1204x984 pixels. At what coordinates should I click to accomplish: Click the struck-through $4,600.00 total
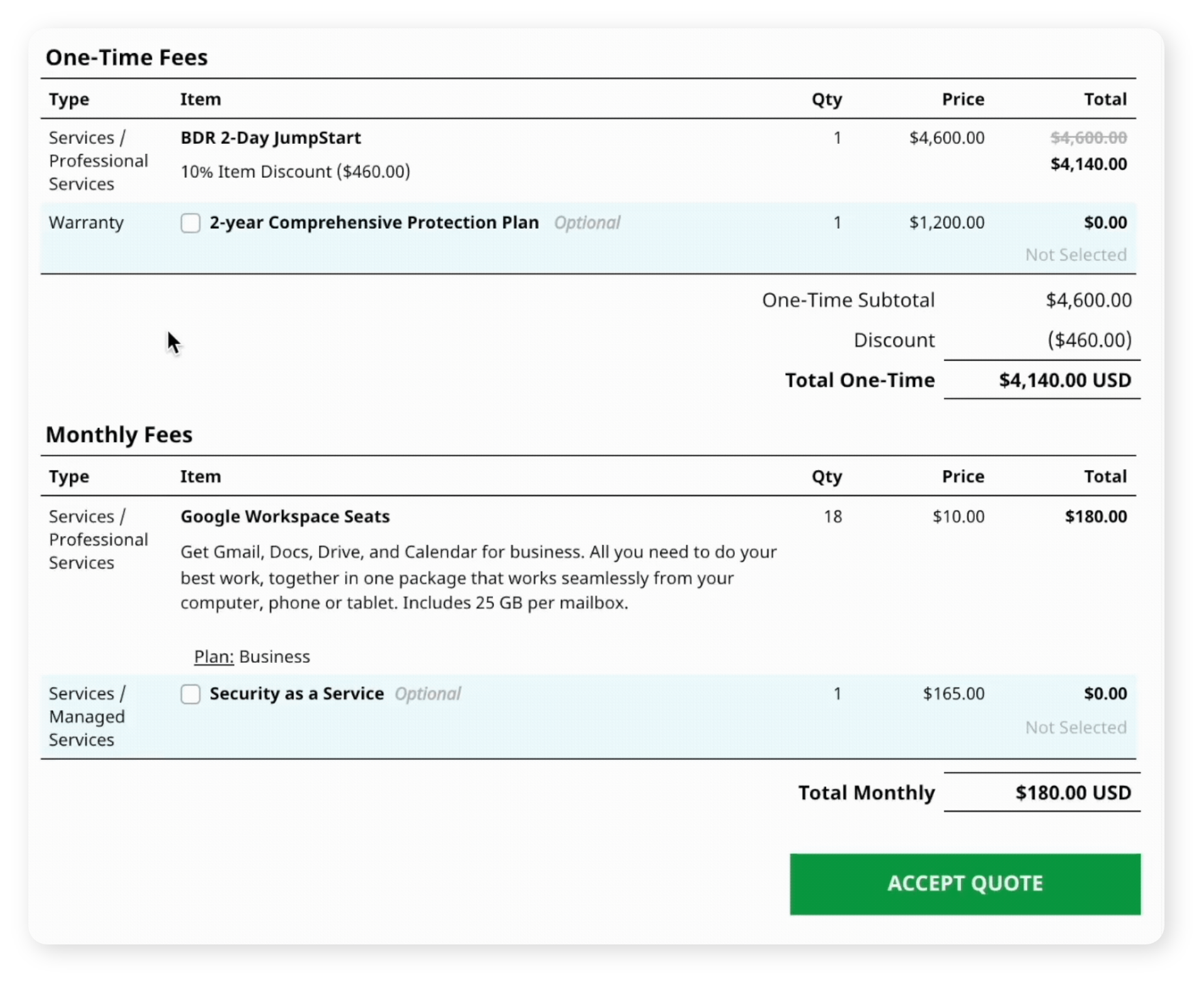coord(1088,138)
